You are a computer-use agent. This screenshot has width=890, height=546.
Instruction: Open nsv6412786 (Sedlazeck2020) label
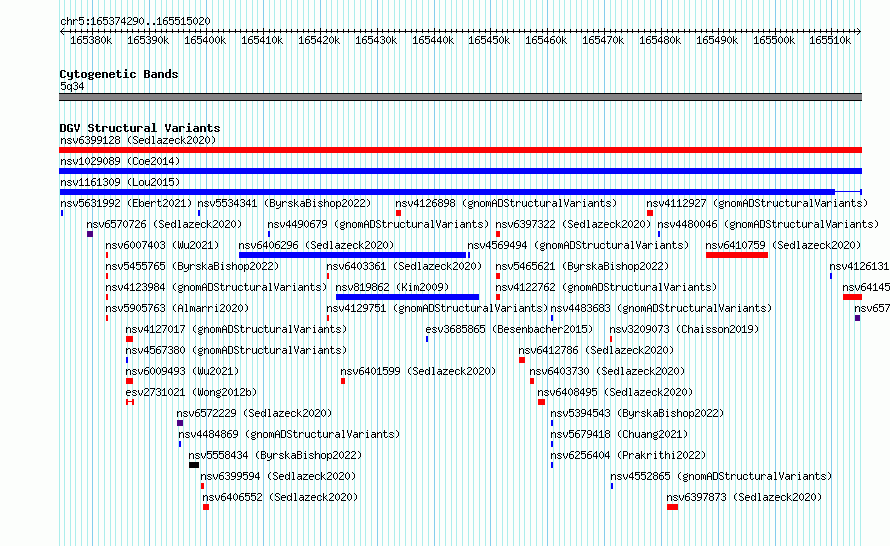point(596,350)
